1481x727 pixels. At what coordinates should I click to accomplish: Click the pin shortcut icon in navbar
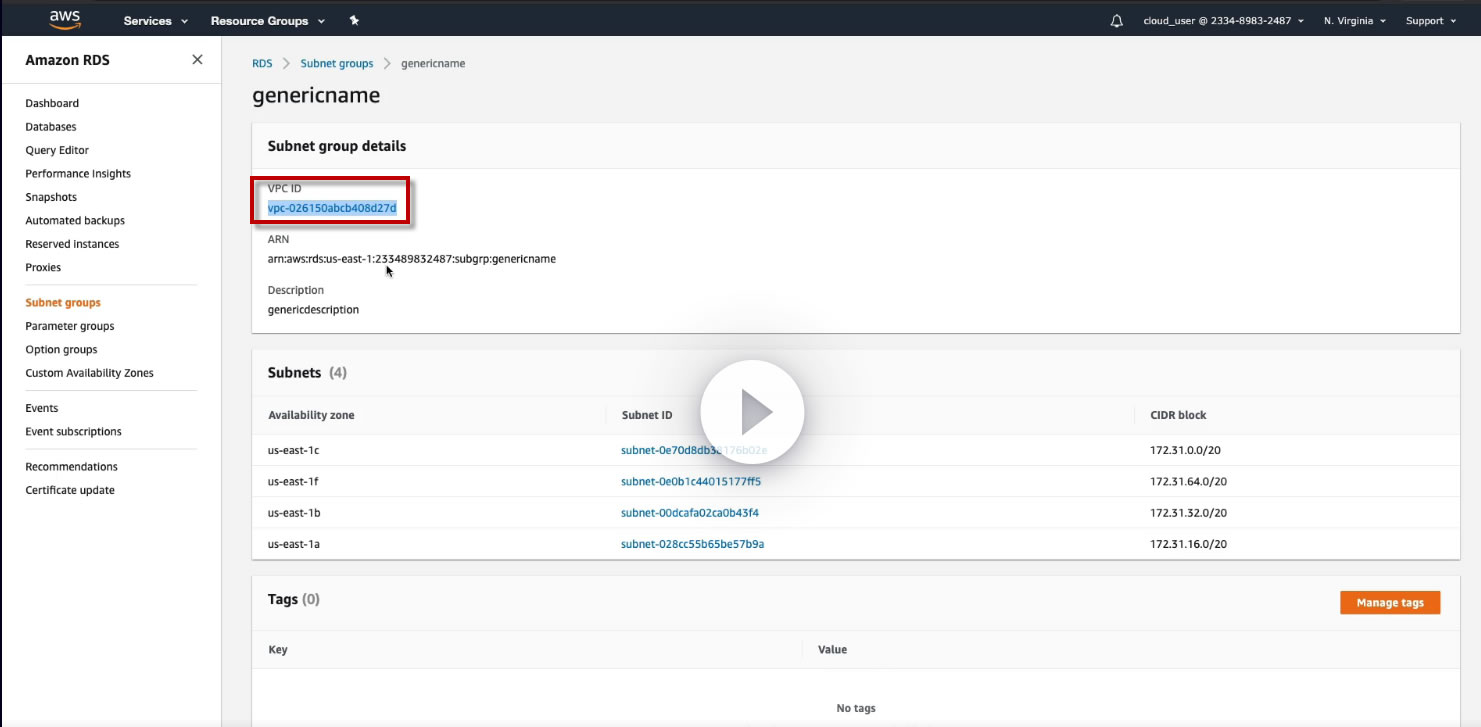tap(354, 20)
